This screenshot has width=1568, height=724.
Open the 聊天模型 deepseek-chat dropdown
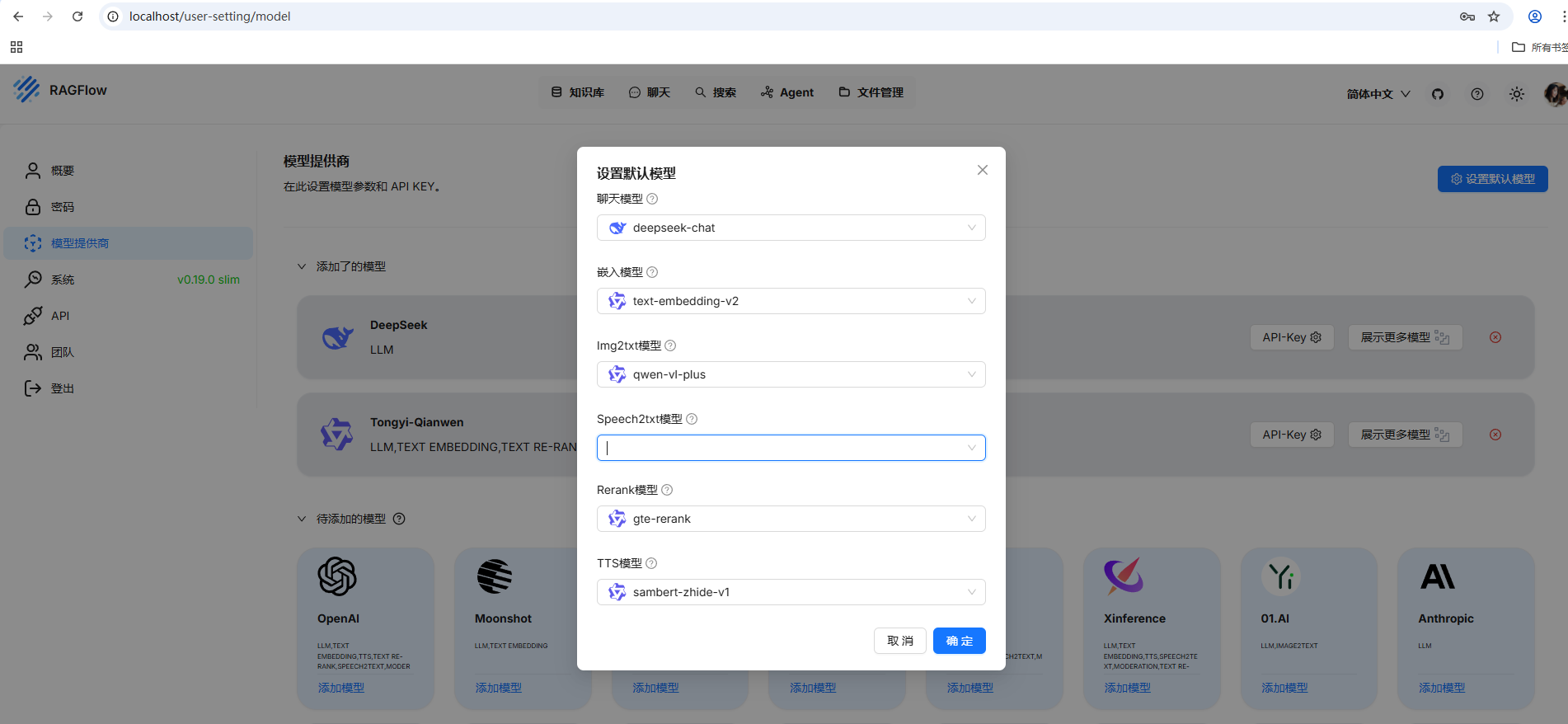pyautogui.click(x=791, y=228)
